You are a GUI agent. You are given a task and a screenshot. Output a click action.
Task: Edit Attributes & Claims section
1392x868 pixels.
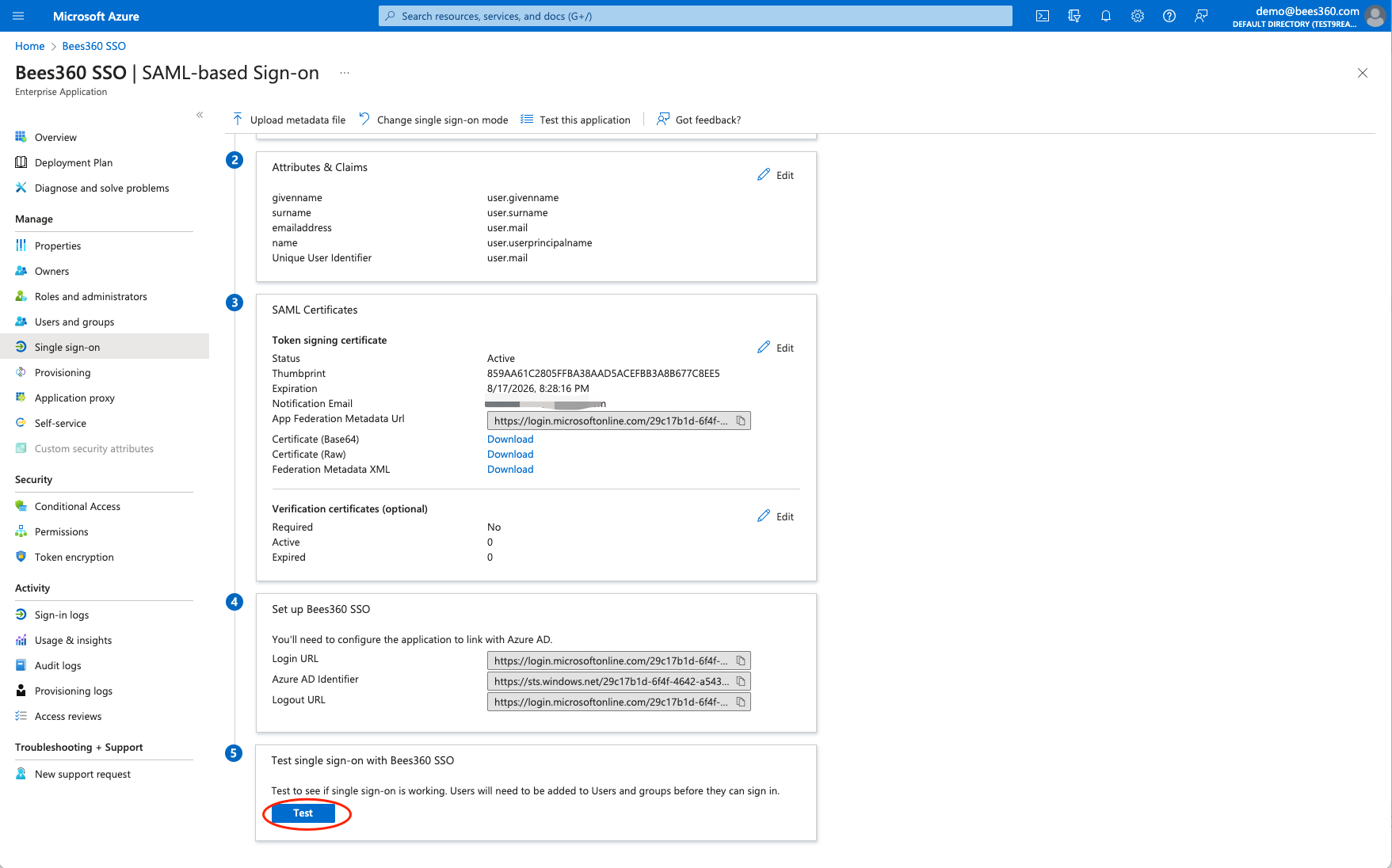pyautogui.click(x=776, y=175)
